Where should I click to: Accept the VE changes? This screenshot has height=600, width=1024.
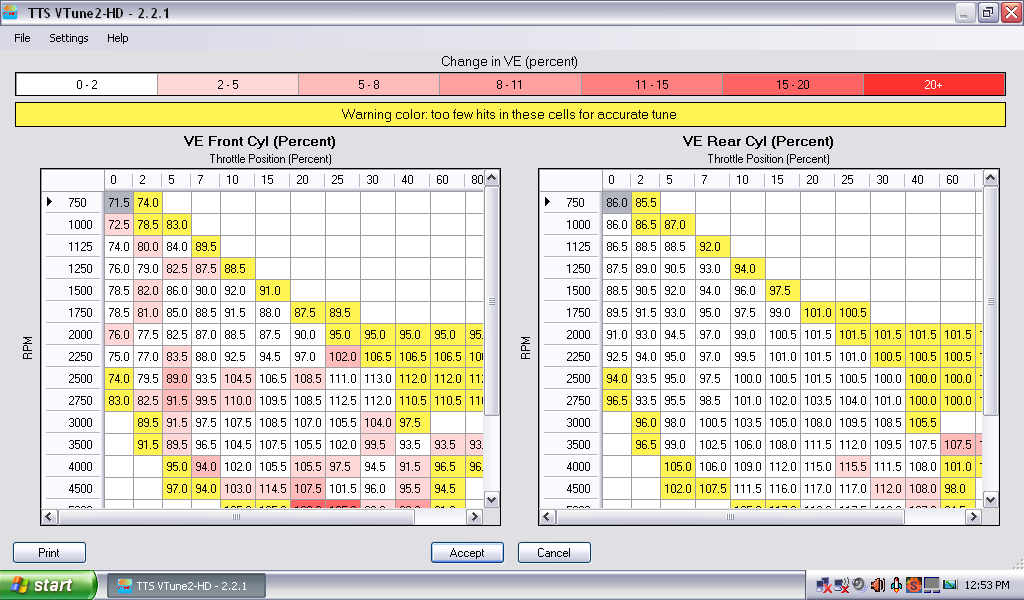pyautogui.click(x=467, y=552)
